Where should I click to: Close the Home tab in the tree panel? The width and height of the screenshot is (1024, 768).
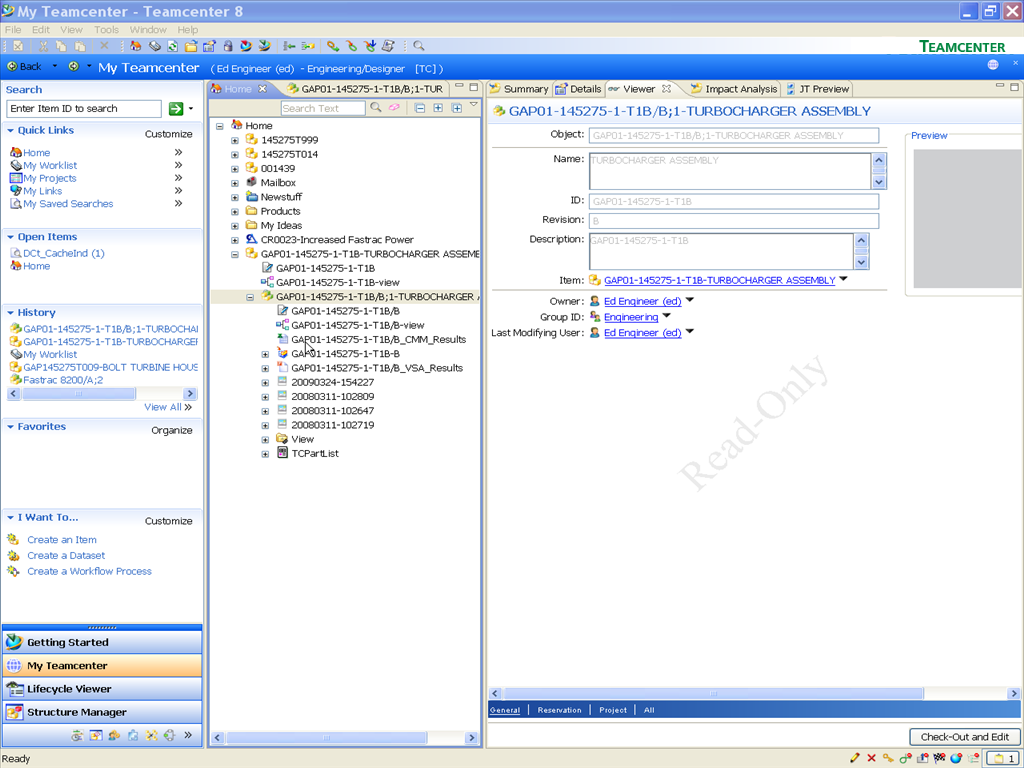[263, 89]
